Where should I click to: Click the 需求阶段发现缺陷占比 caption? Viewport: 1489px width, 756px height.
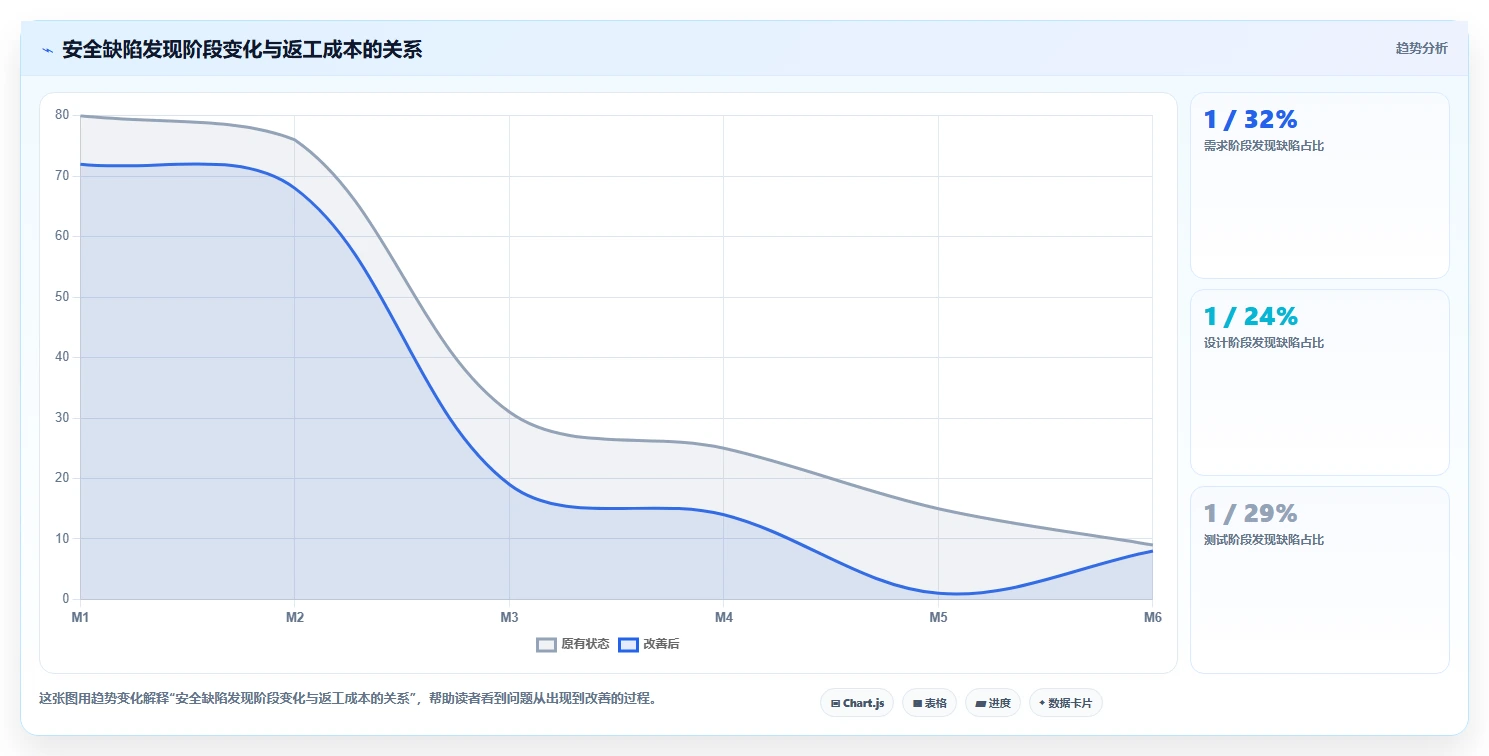click(1264, 146)
